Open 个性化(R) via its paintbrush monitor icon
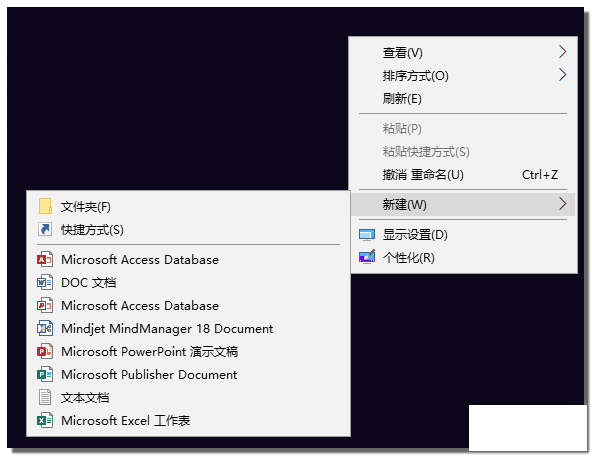 tap(367, 257)
